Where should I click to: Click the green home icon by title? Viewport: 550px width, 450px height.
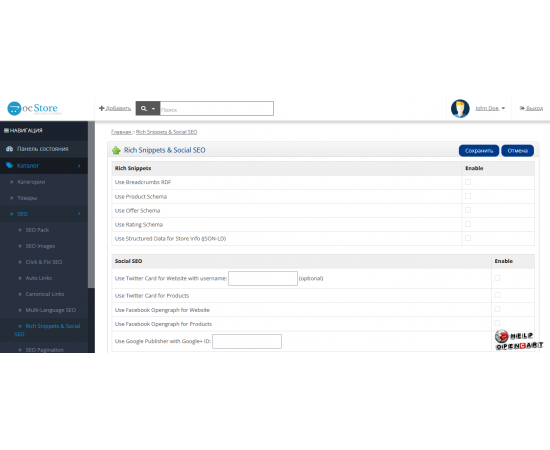116,150
